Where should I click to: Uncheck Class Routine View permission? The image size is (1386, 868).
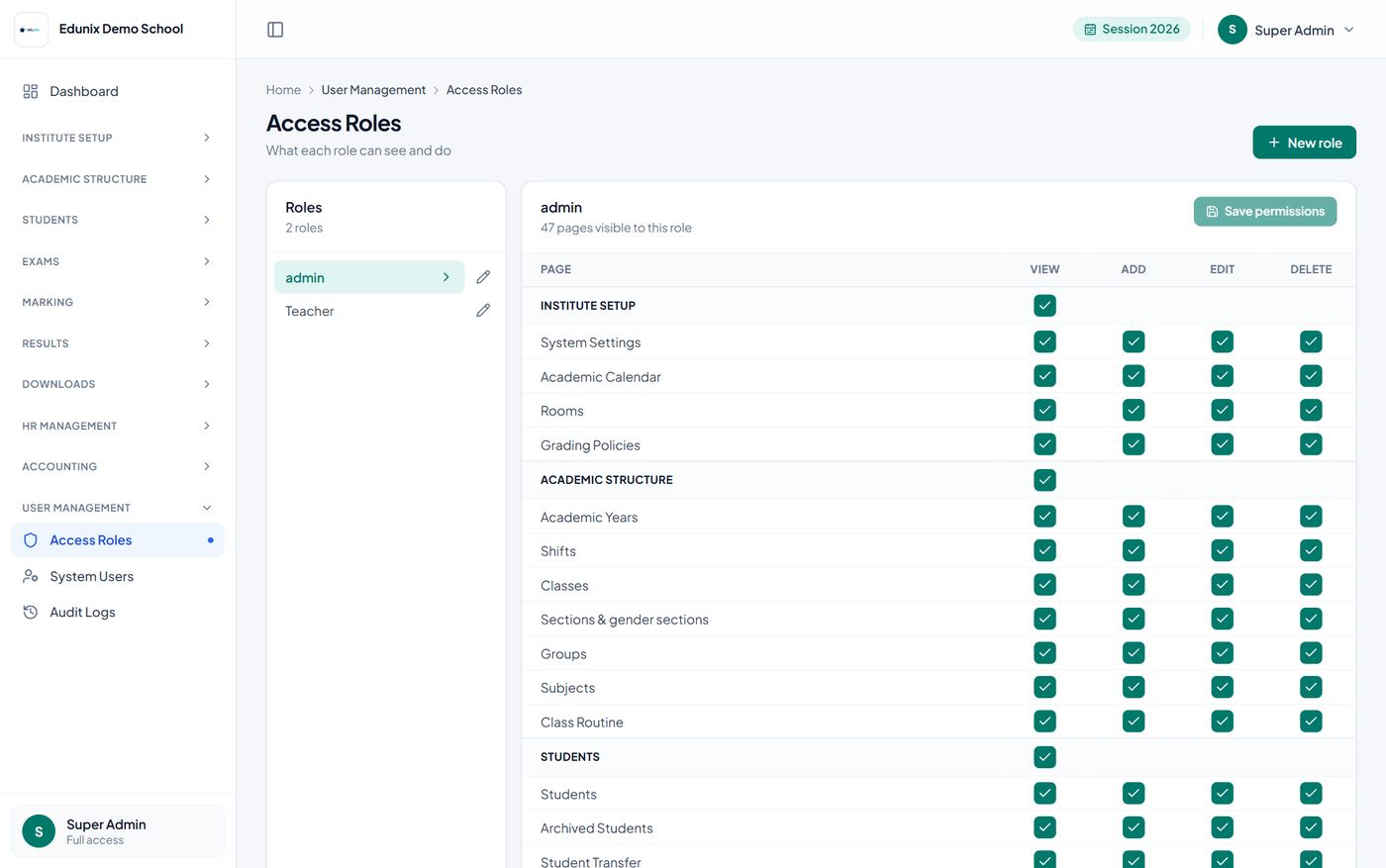point(1044,722)
